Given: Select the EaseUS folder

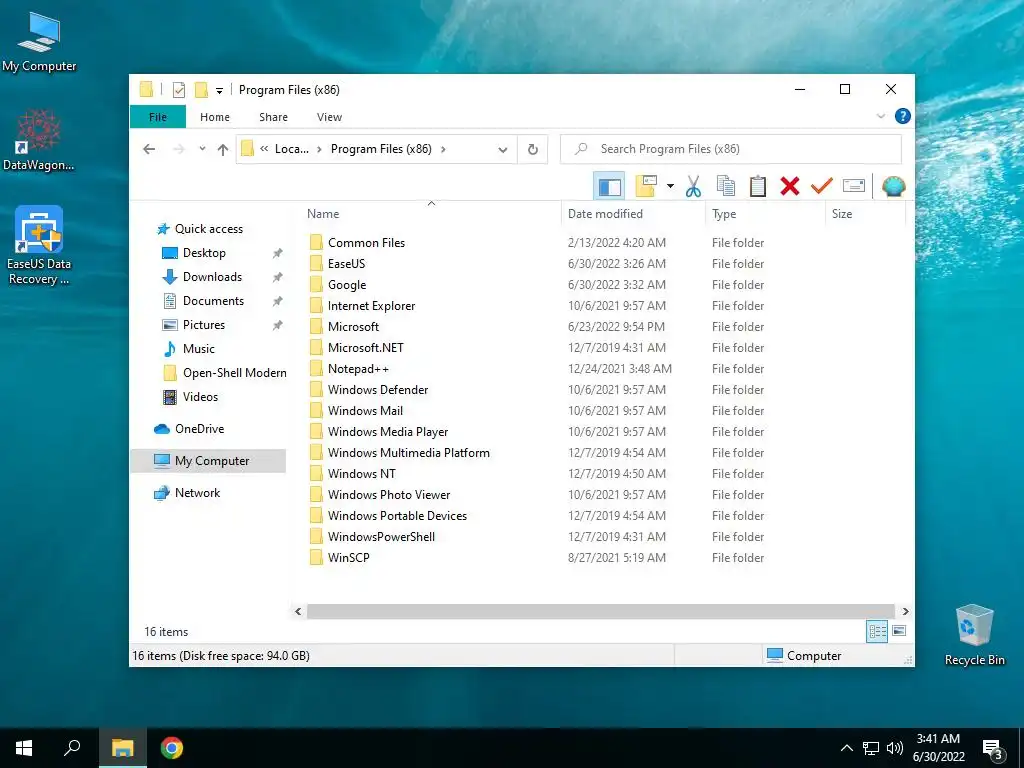Looking at the screenshot, I should pyautogui.click(x=346, y=264).
